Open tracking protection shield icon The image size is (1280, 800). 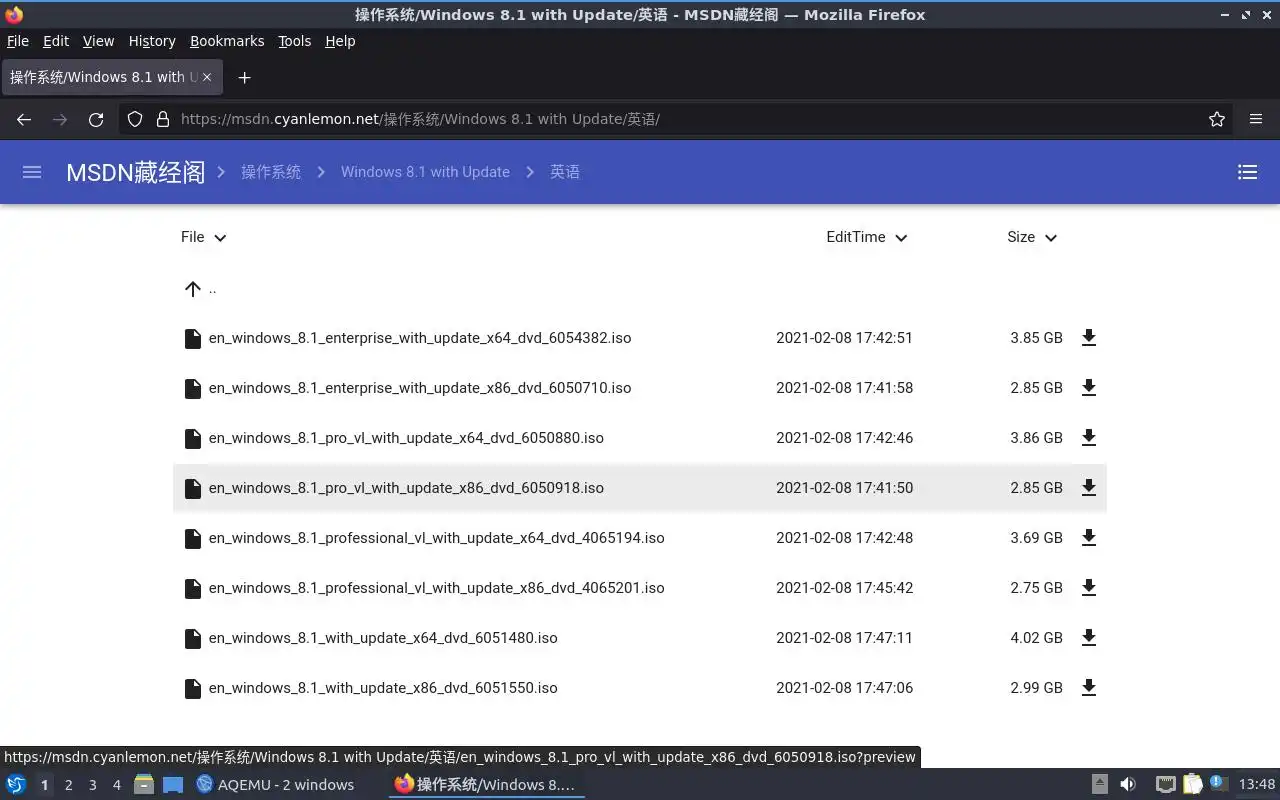tap(135, 119)
